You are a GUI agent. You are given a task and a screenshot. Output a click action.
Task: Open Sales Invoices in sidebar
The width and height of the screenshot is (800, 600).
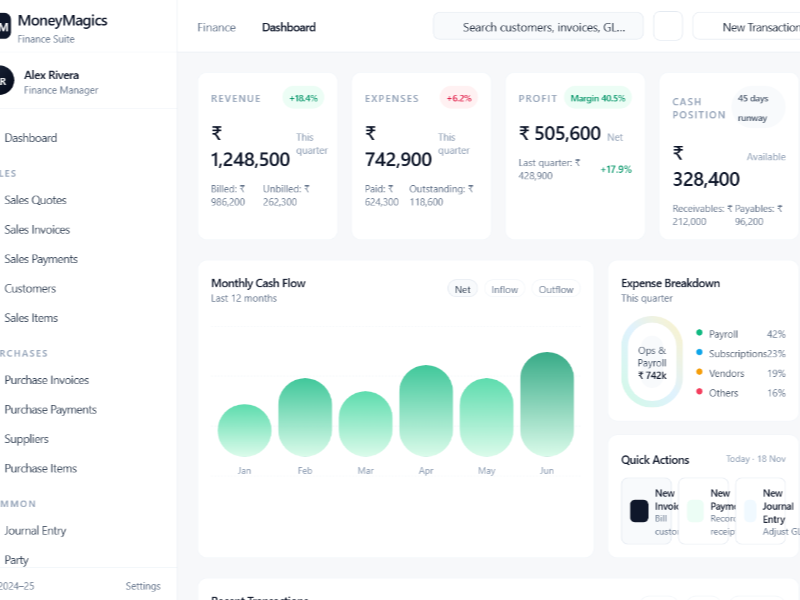point(37,230)
